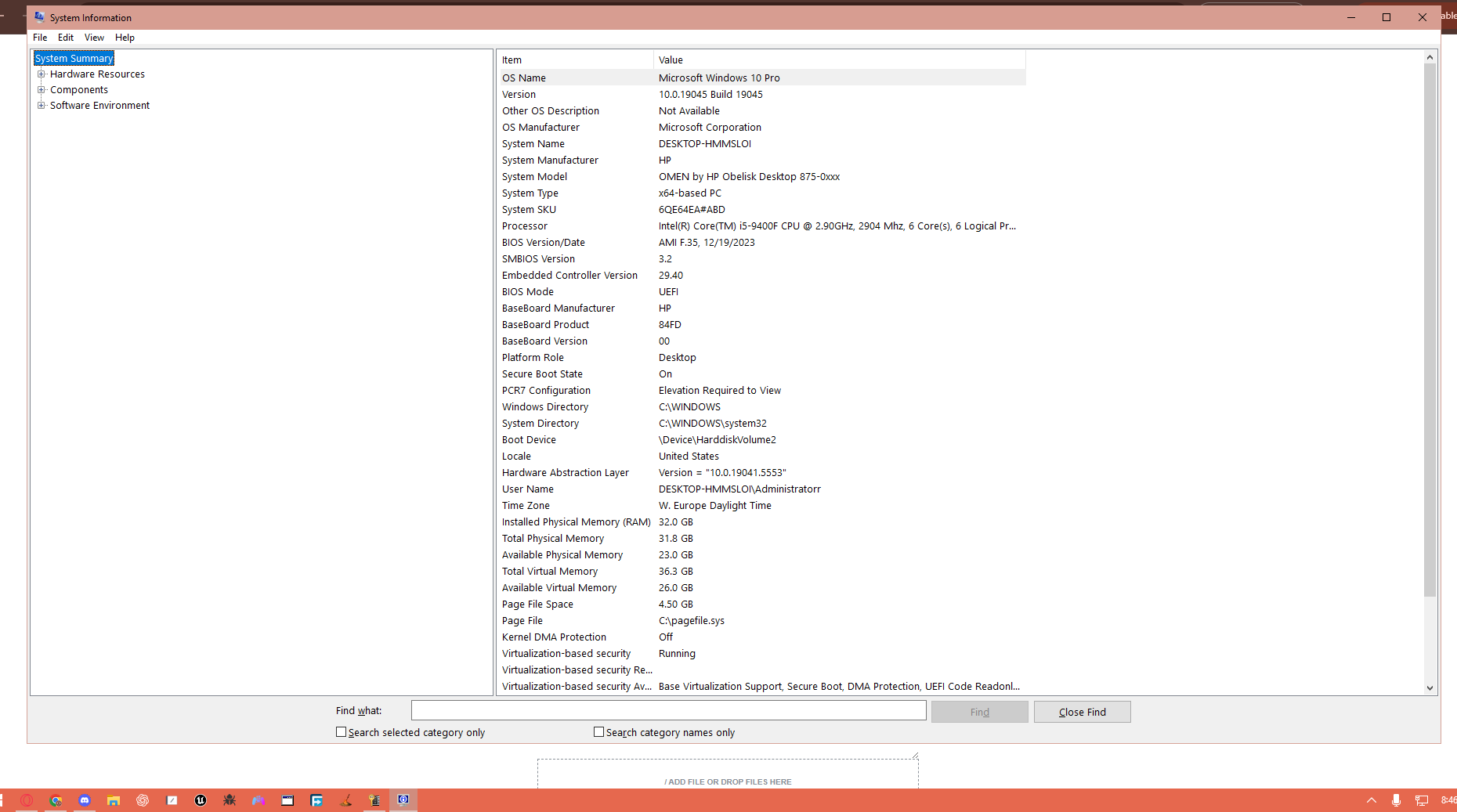Viewport: 1457px width, 812px height.
Task: Expand the Components tree node
Action: (x=41, y=90)
